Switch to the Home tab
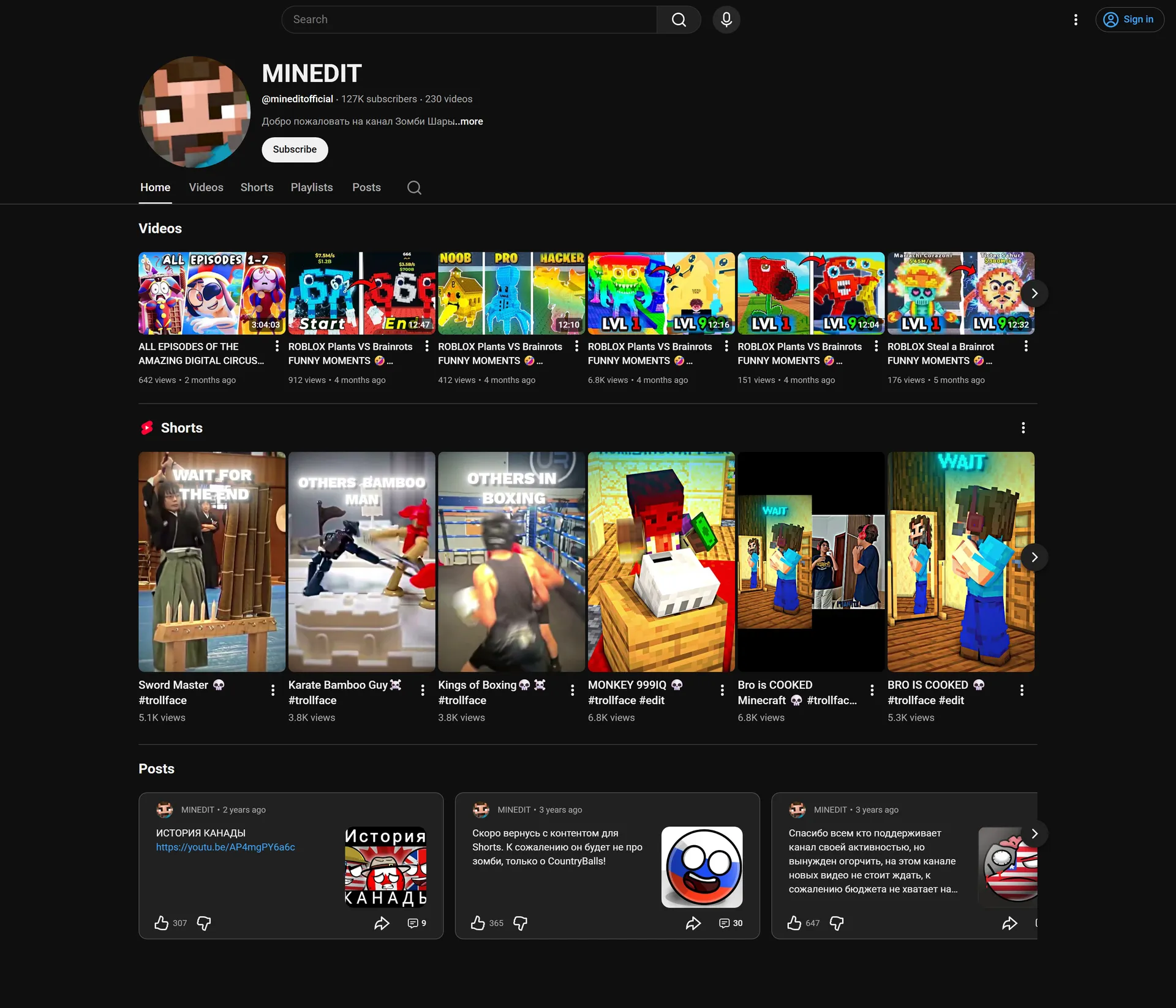 [156, 187]
